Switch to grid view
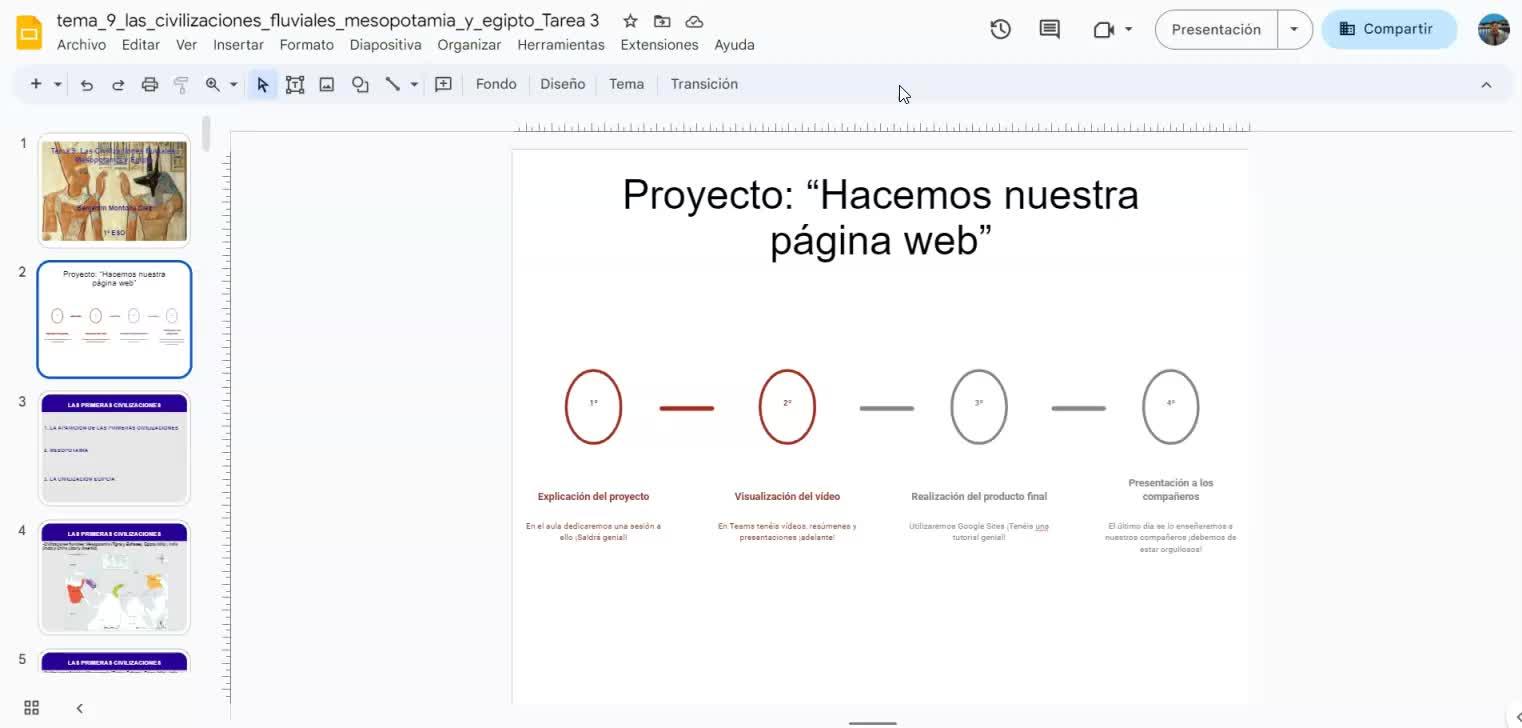1522x728 pixels. pos(32,708)
